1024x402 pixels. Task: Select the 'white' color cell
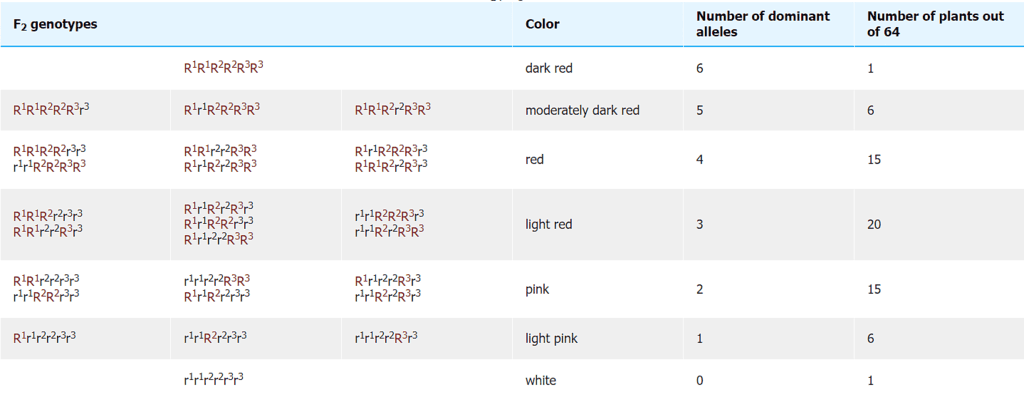point(541,380)
